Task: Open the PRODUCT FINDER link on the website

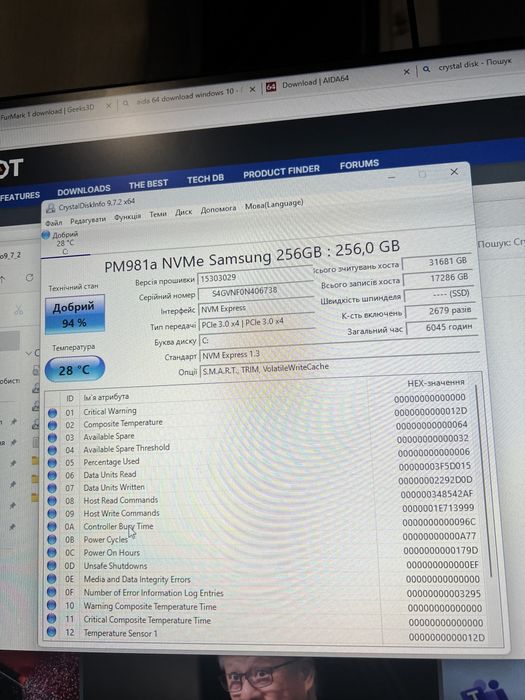Action: 281,171
